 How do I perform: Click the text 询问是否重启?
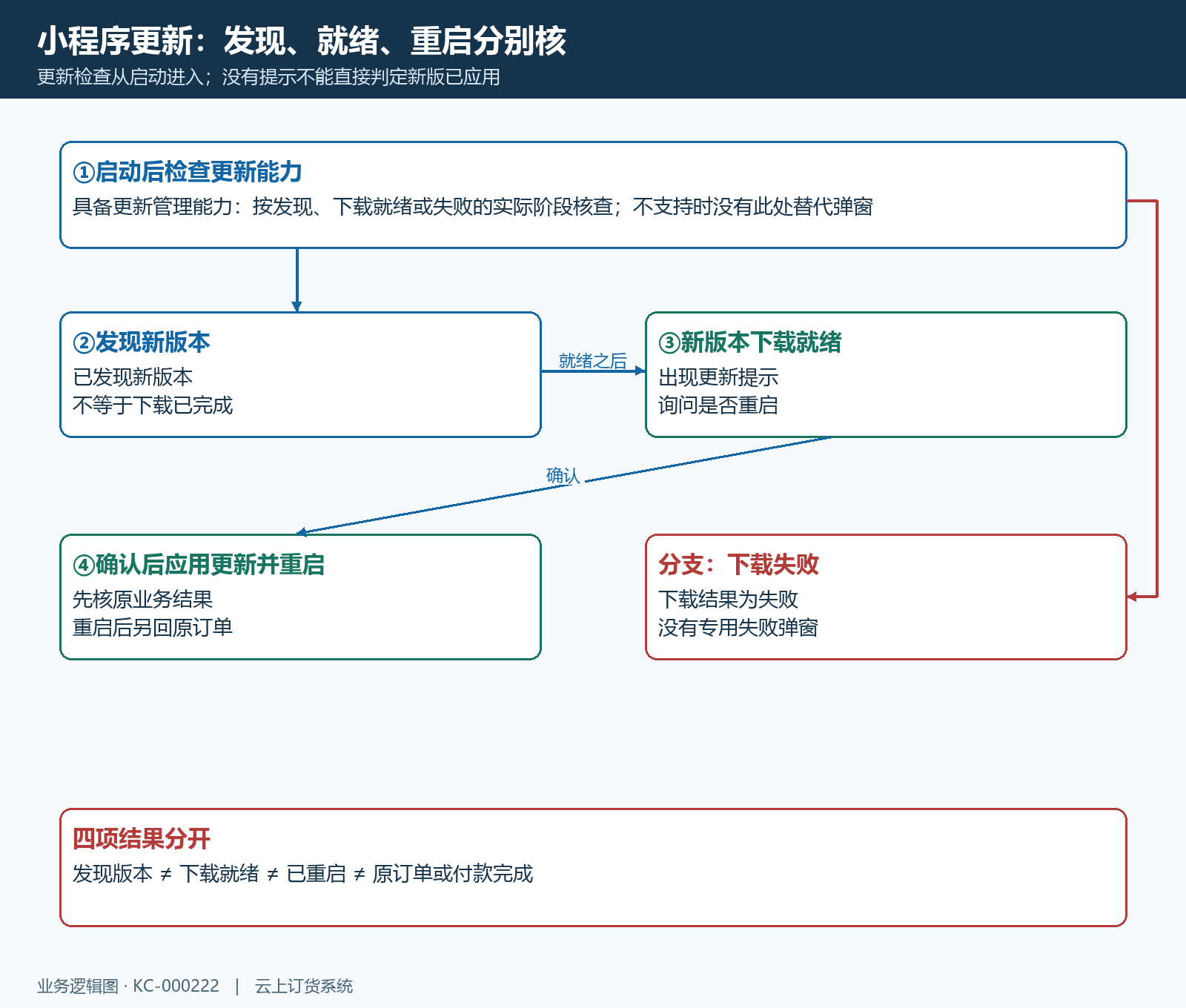coord(718,405)
